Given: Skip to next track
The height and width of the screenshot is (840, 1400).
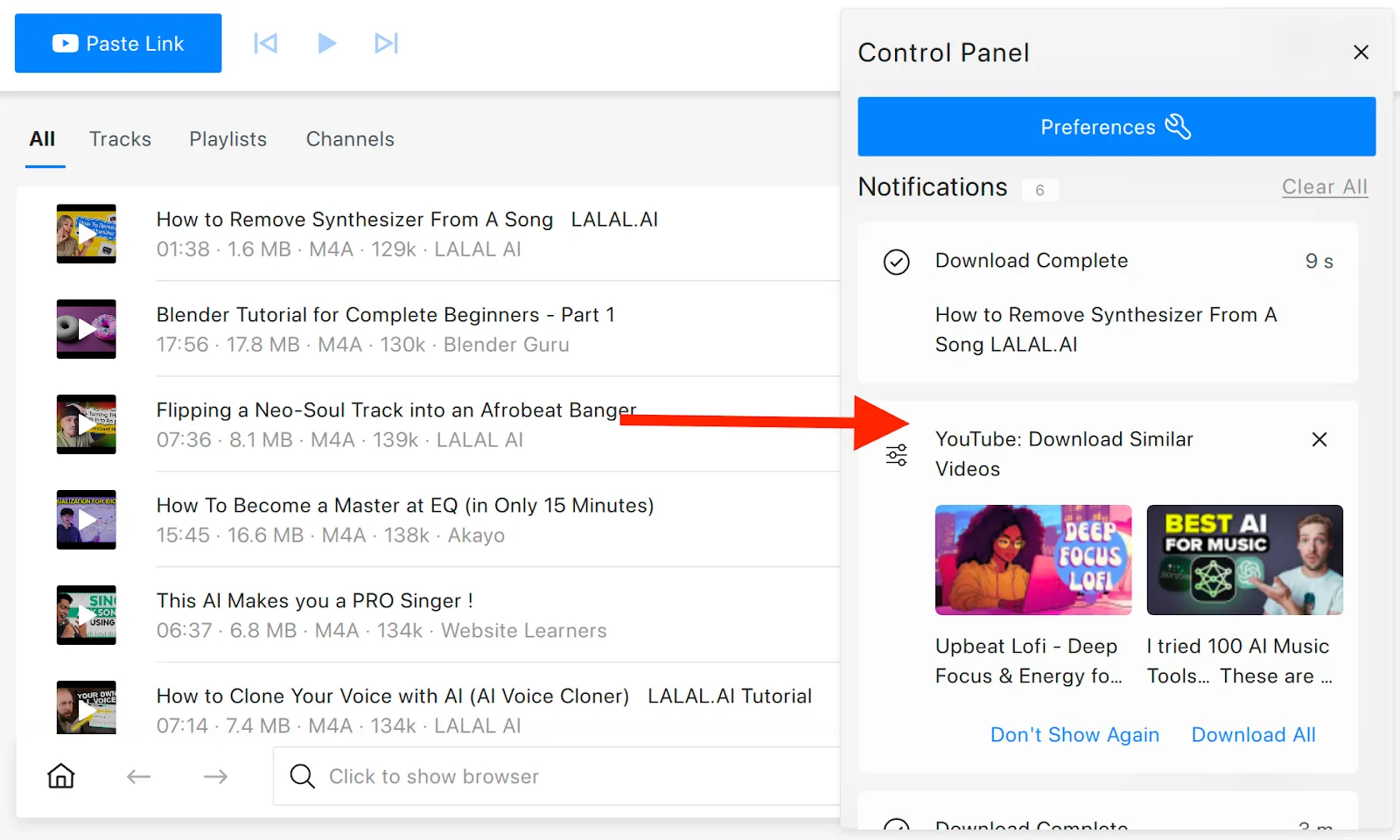Looking at the screenshot, I should pos(386,43).
